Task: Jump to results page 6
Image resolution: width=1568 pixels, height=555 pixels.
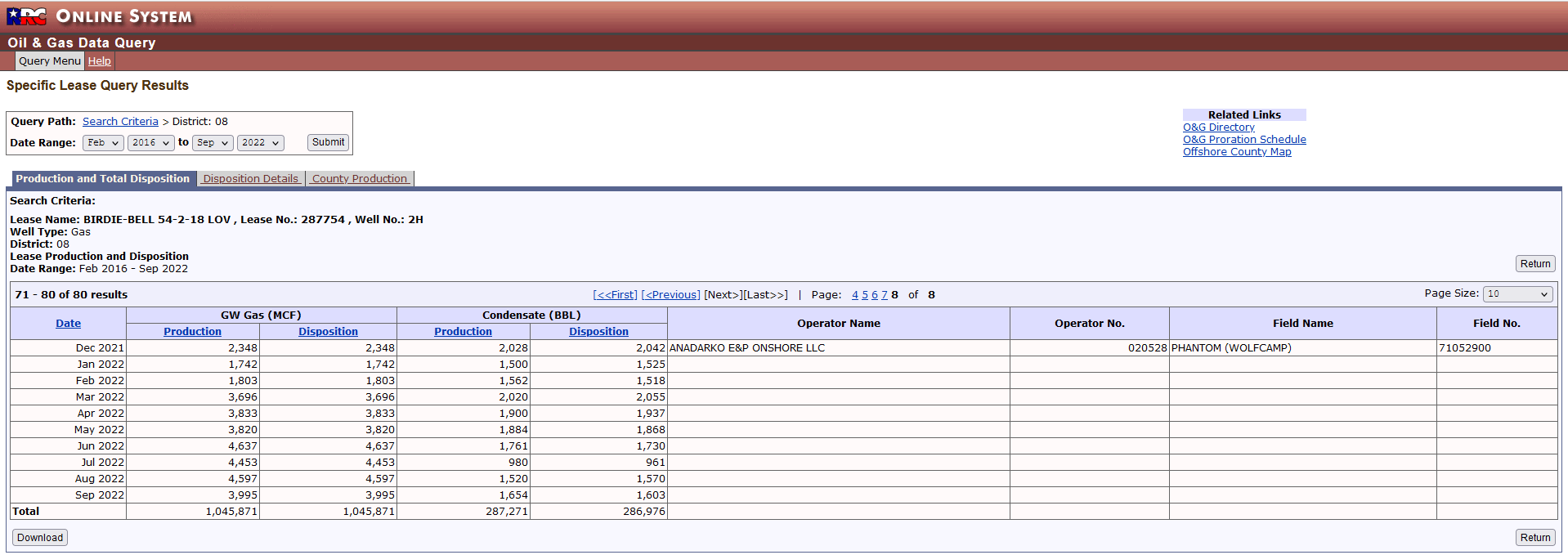Action: [x=875, y=295]
